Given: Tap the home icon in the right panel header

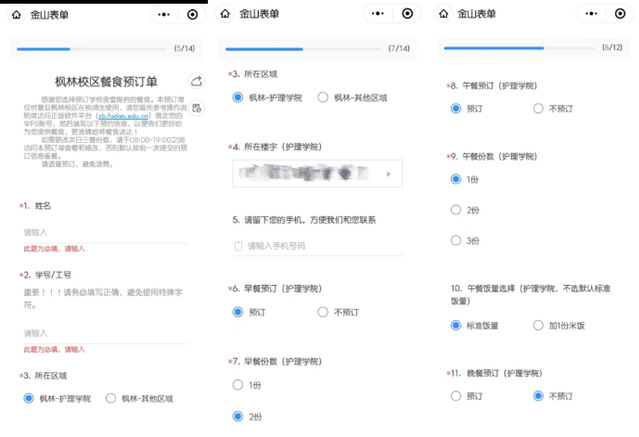Looking at the screenshot, I should point(443,14).
